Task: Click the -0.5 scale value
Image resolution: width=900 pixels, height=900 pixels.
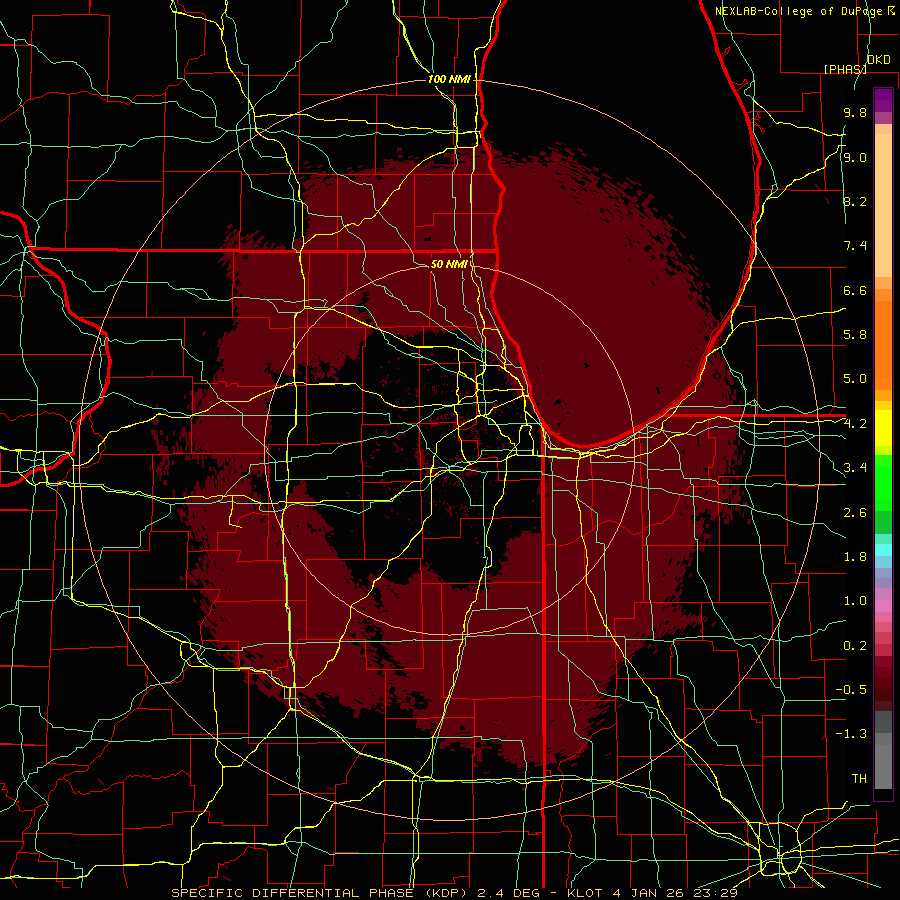Action: (851, 690)
